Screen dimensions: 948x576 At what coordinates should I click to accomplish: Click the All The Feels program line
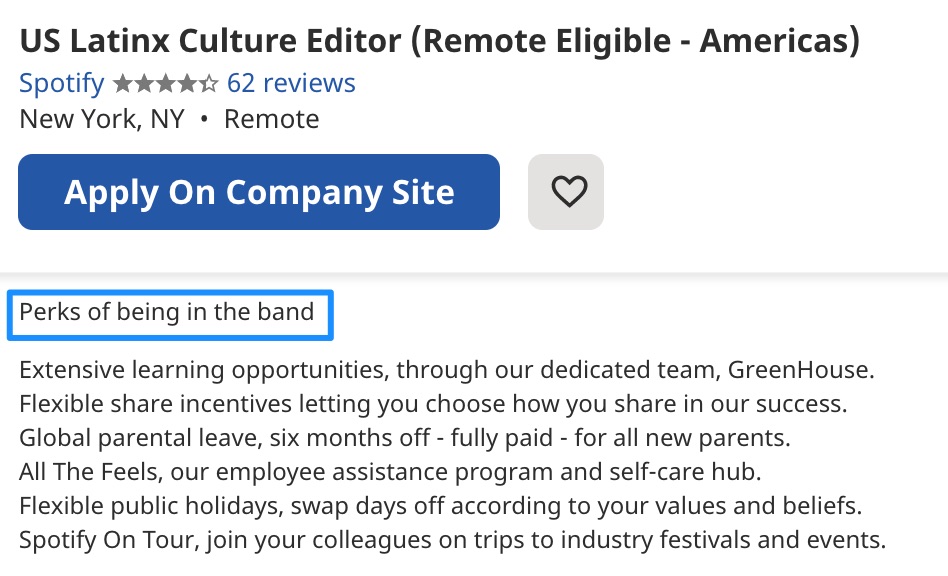pyautogui.click(x=390, y=471)
